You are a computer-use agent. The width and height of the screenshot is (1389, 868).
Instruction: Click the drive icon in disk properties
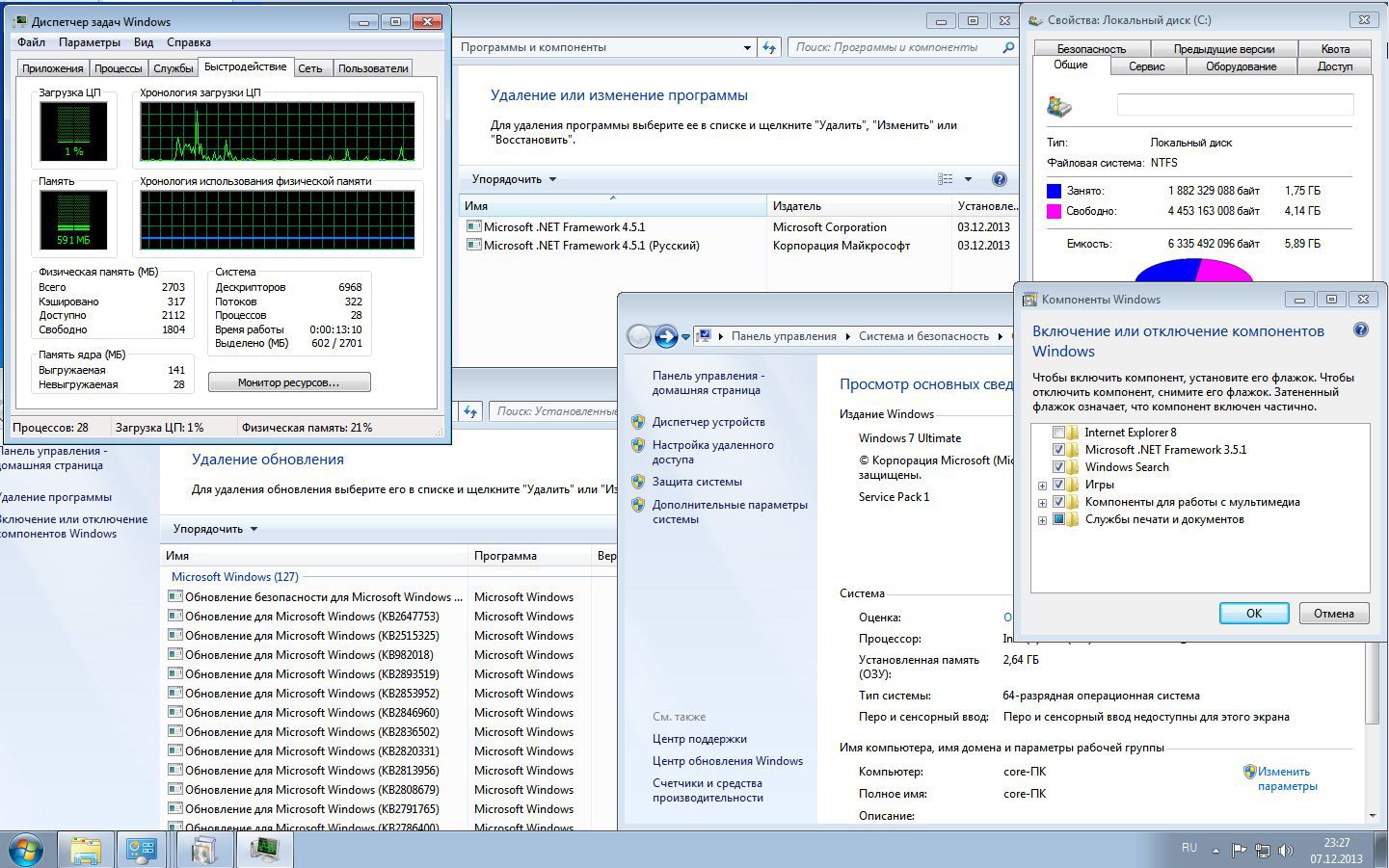click(1059, 106)
